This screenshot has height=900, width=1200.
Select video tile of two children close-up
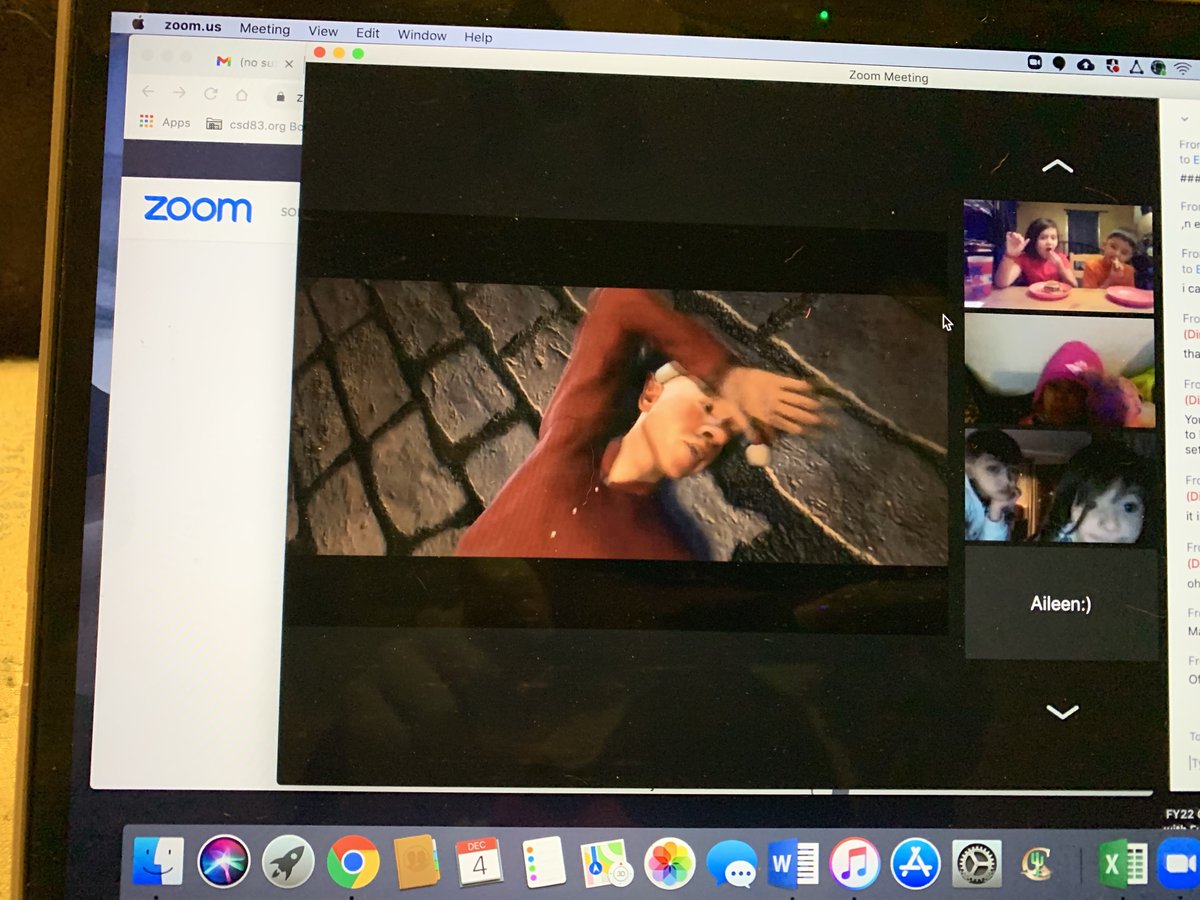click(x=1060, y=486)
